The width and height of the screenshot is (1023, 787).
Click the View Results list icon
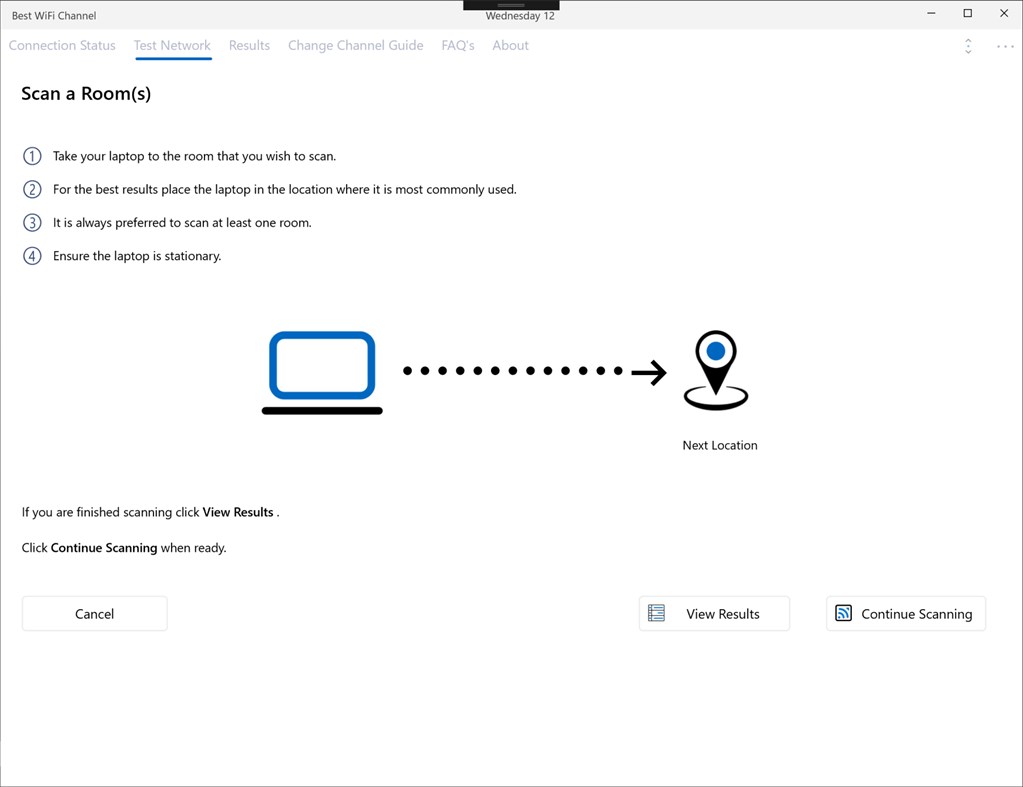point(657,613)
